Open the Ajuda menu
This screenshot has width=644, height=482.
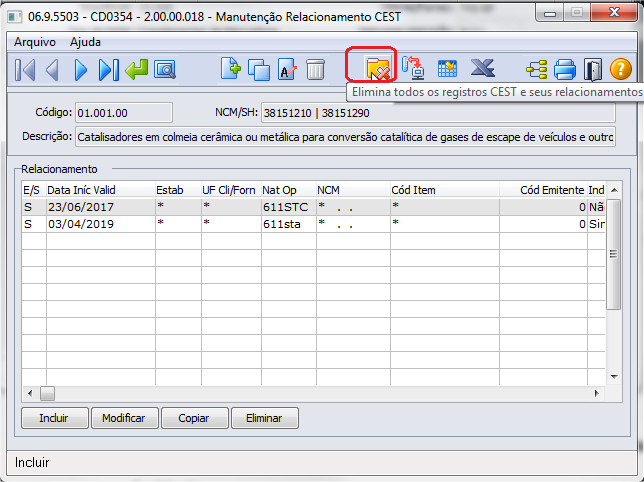pos(85,42)
